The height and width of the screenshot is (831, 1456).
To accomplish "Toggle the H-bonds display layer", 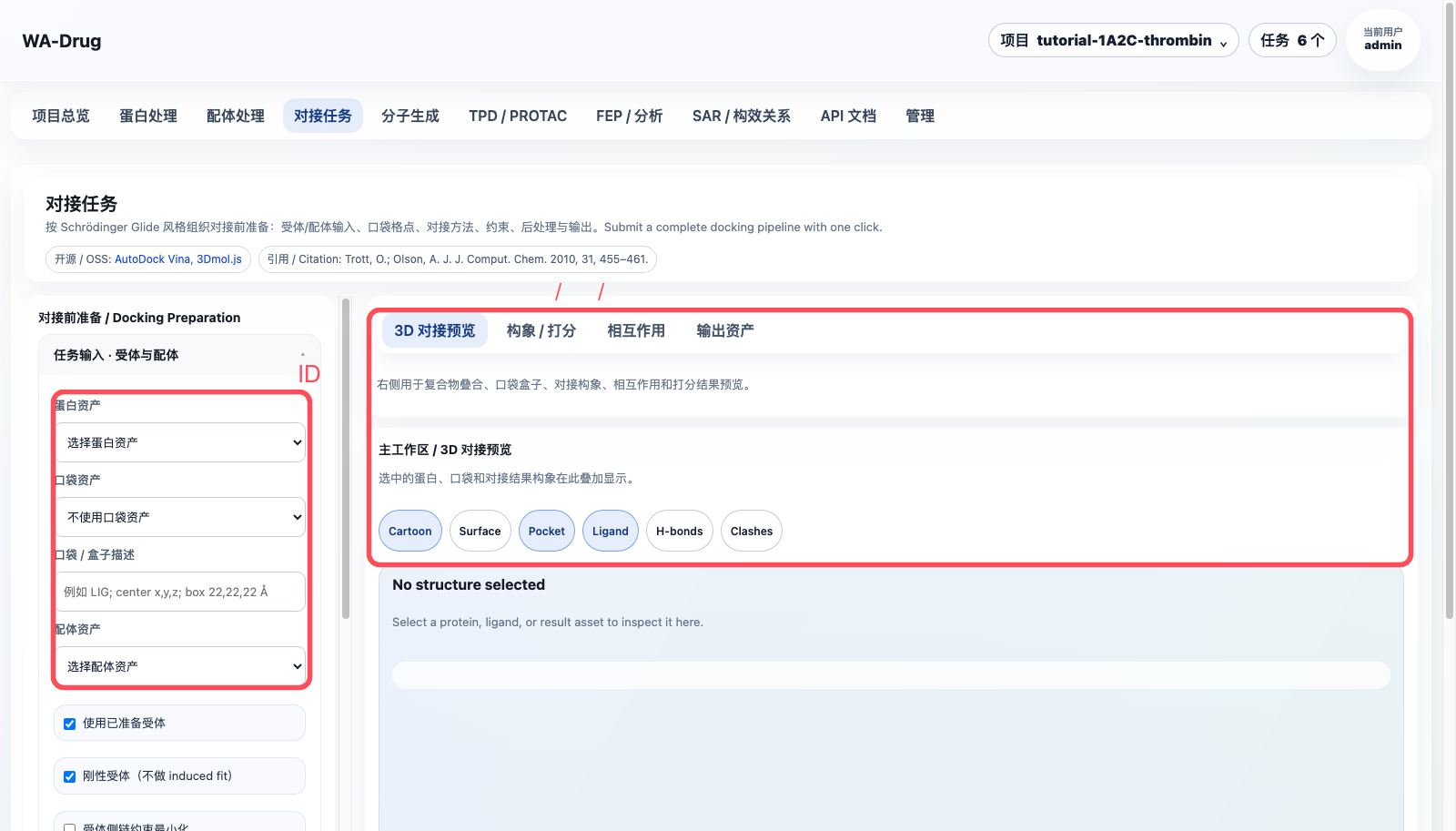I will coord(679,531).
